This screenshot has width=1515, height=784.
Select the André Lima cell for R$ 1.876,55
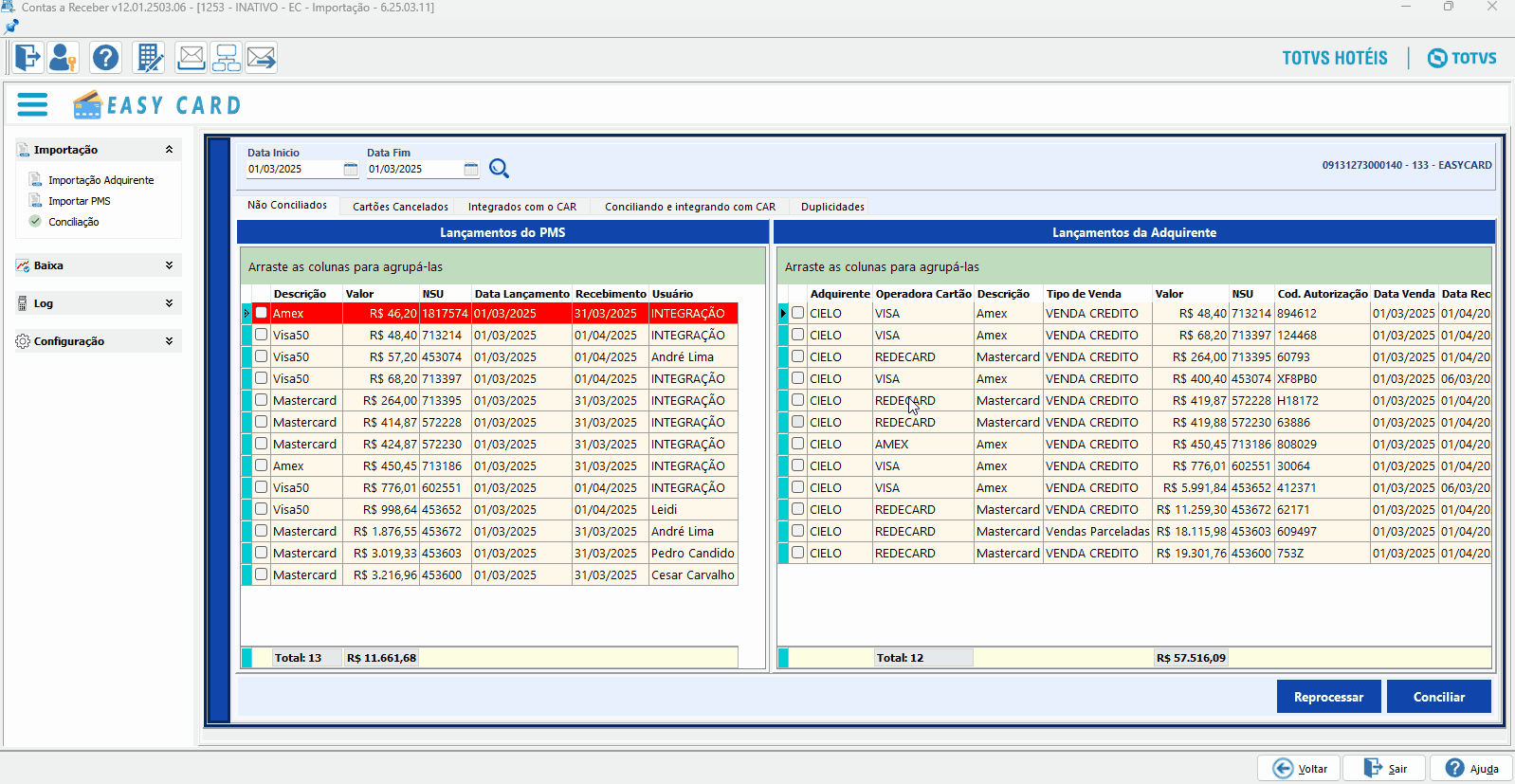693,532
